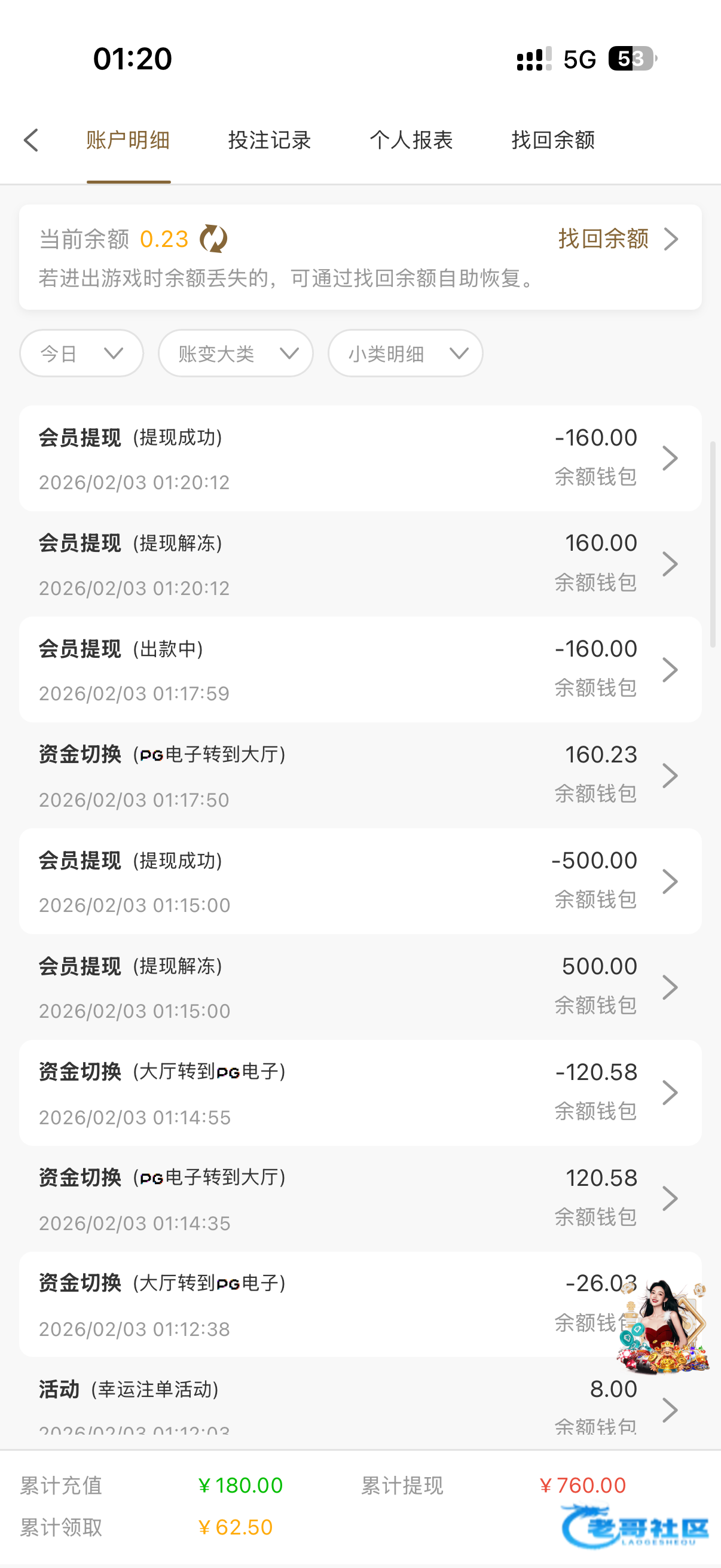Open the -500.00 withdrawal detail arrow
The width and height of the screenshot is (721, 1568).
(670, 881)
